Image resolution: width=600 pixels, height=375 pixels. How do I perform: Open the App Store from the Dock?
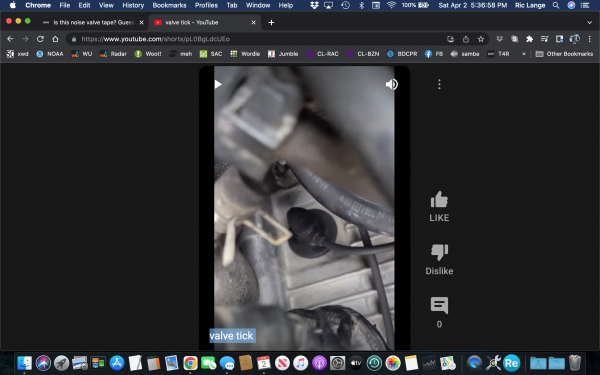click(x=117, y=363)
